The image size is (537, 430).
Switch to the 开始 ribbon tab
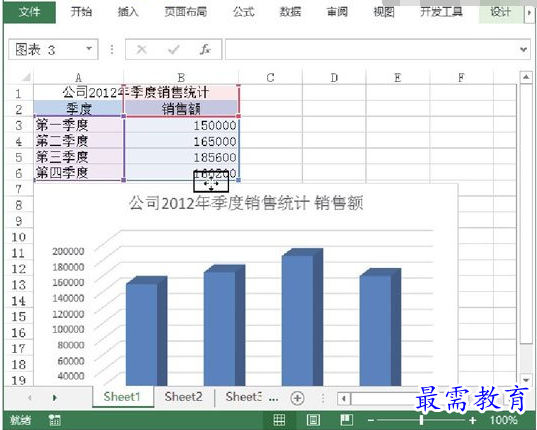coord(81,12)
